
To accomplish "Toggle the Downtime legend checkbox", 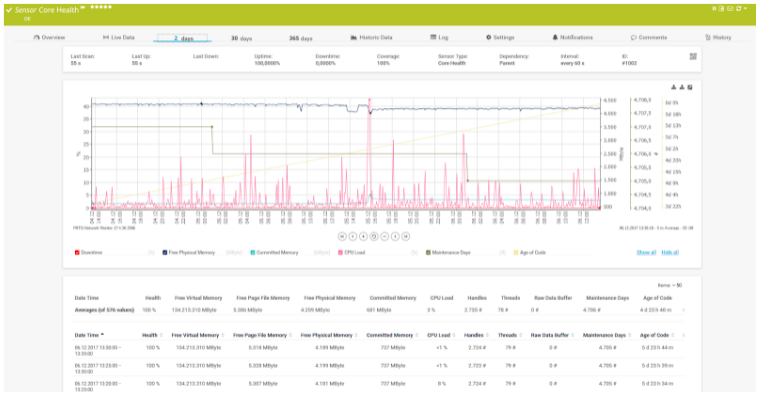I will [x=77, y=253].
